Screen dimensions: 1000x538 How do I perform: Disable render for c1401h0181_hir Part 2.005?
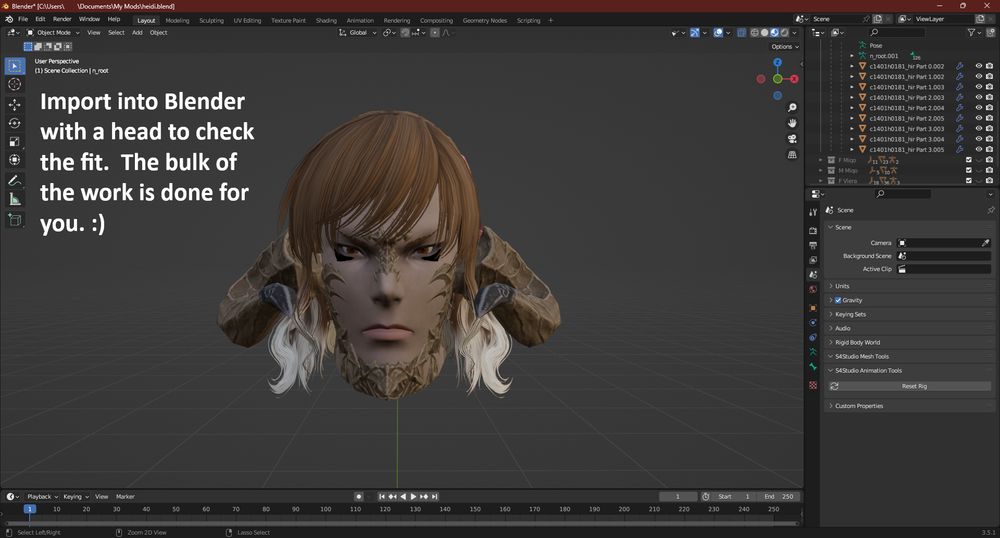(989, 119)
